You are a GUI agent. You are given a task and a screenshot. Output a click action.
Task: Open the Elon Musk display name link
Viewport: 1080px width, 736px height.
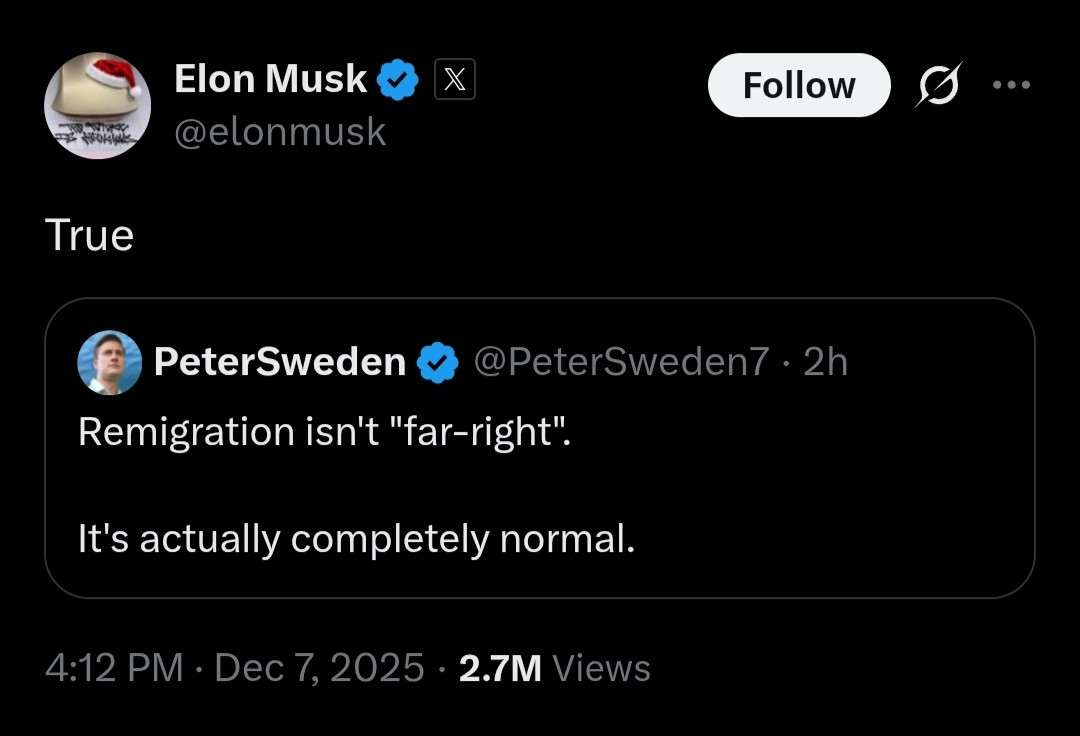click(270, 79)
